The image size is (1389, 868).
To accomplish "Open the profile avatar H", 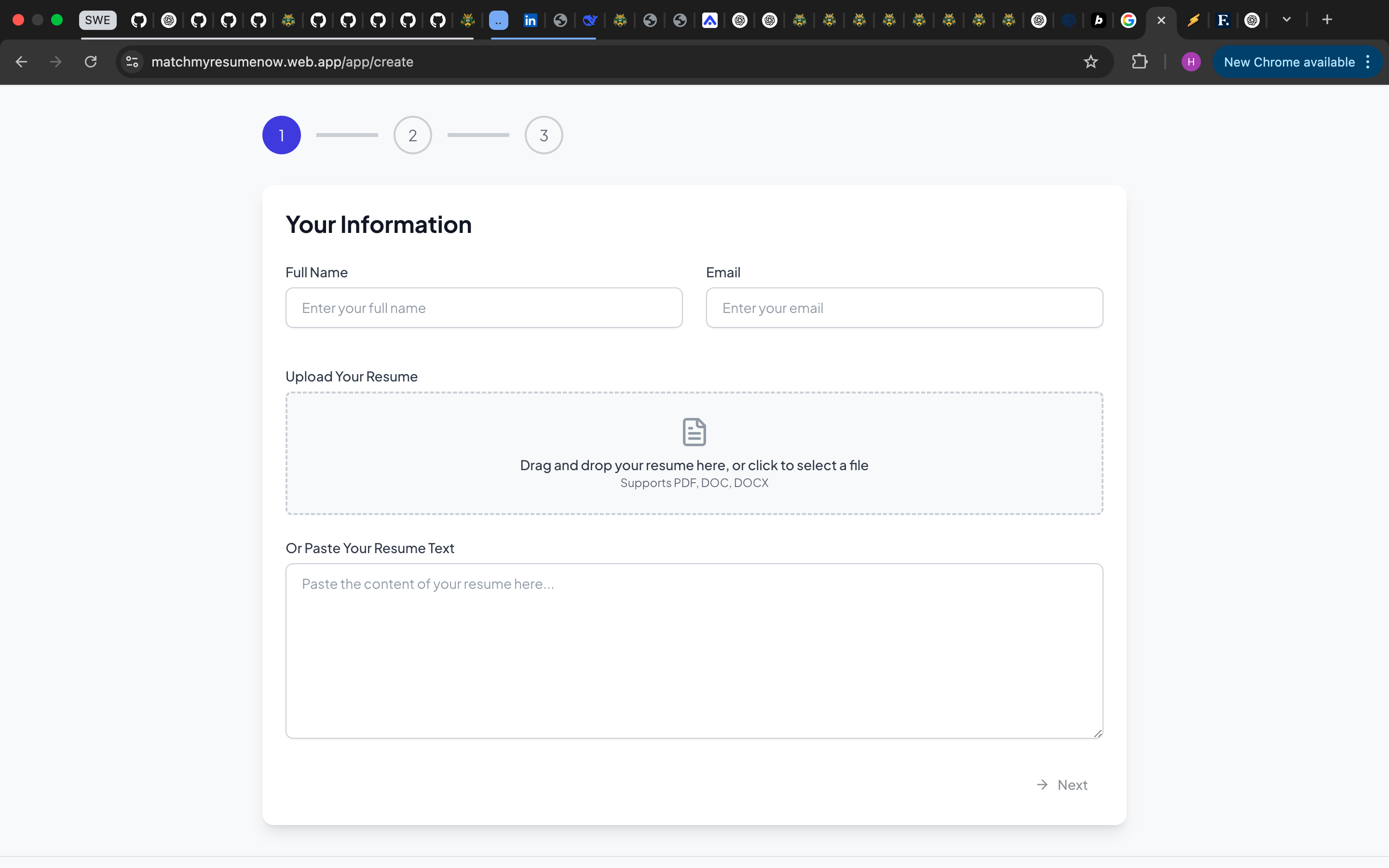I will click(1190, 61).
